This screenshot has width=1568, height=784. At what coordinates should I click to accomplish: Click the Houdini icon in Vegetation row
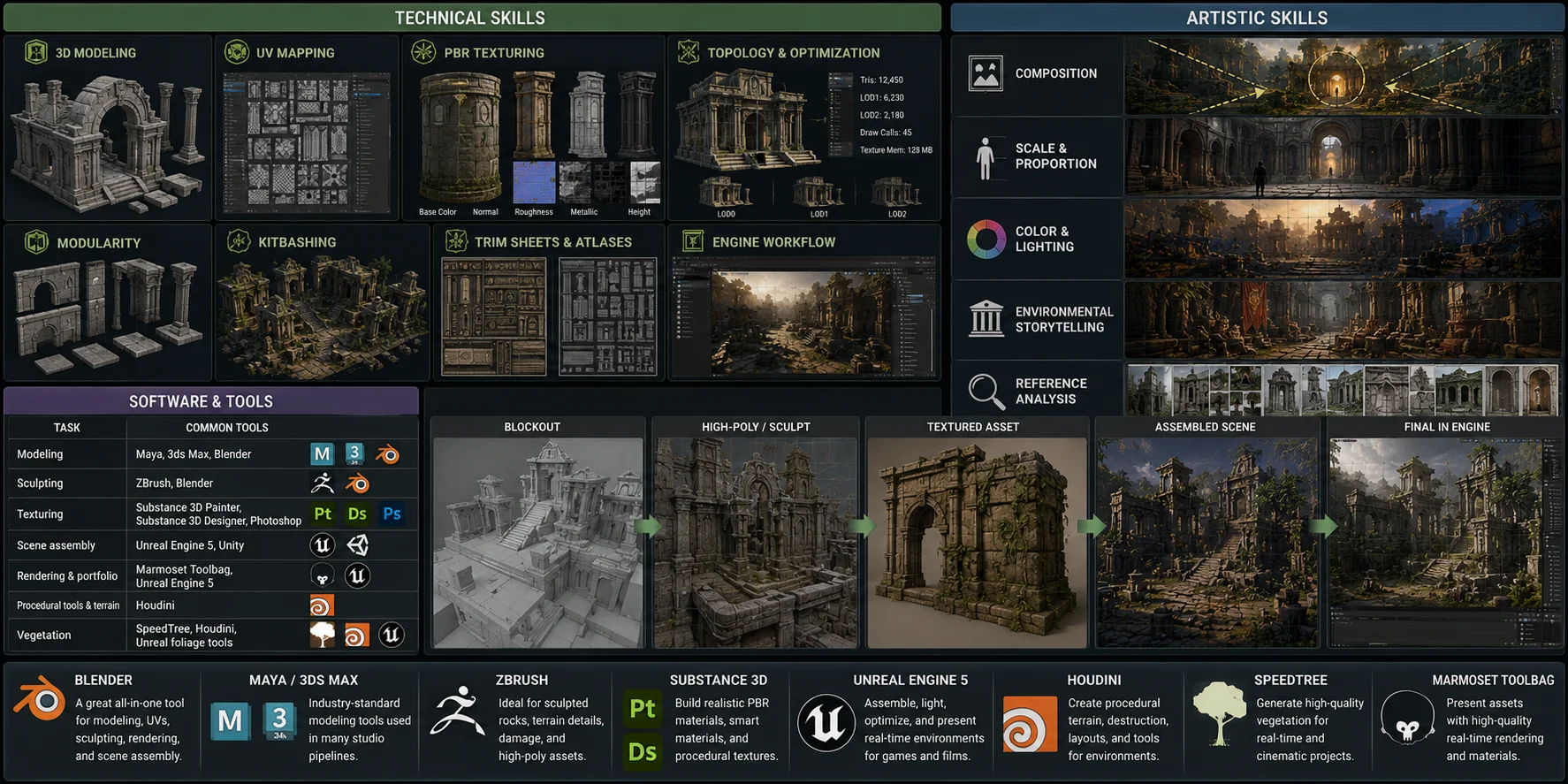pos(356,636)
